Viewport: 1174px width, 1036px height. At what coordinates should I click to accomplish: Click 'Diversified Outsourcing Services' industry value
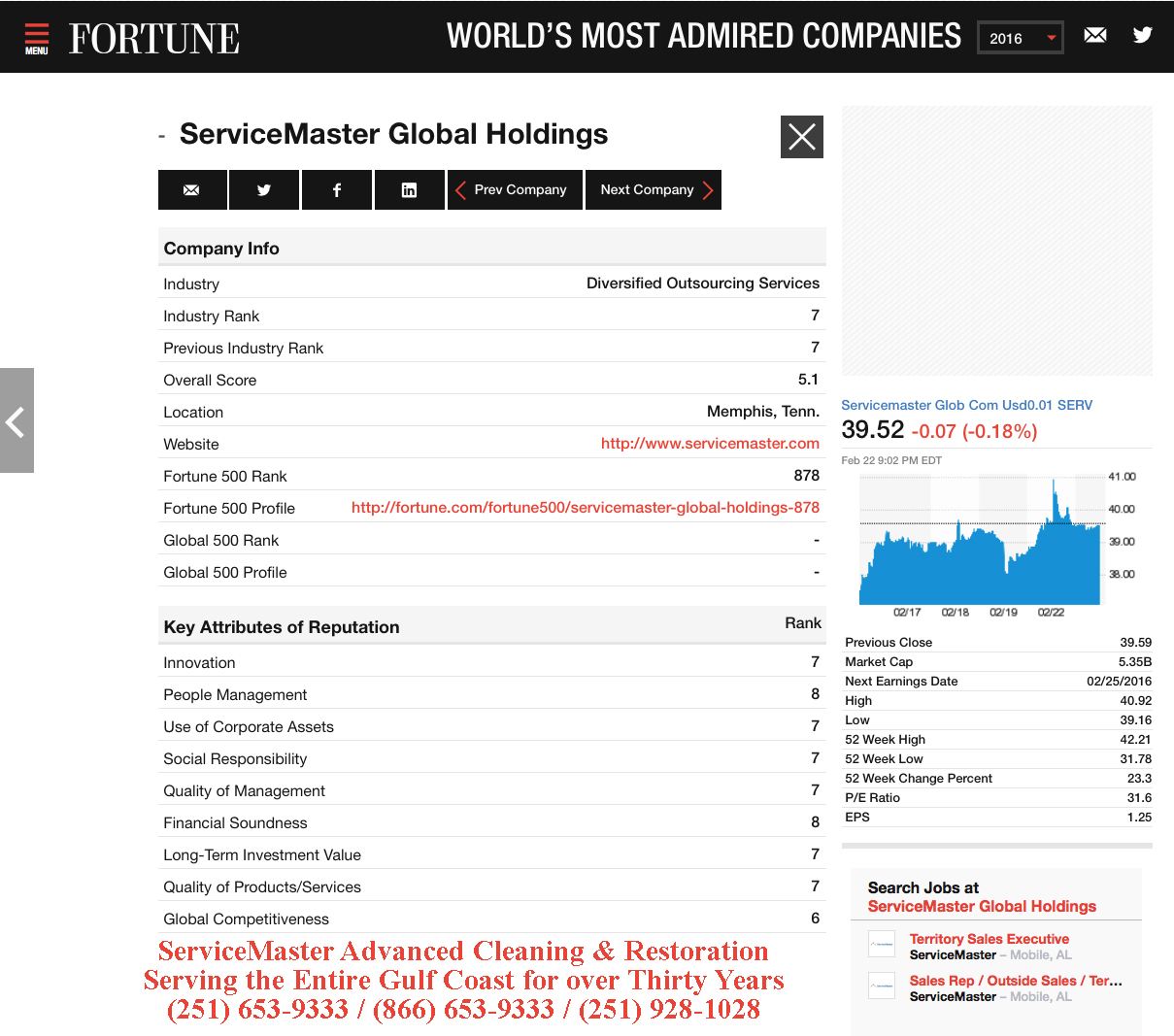tap(703, 284)
